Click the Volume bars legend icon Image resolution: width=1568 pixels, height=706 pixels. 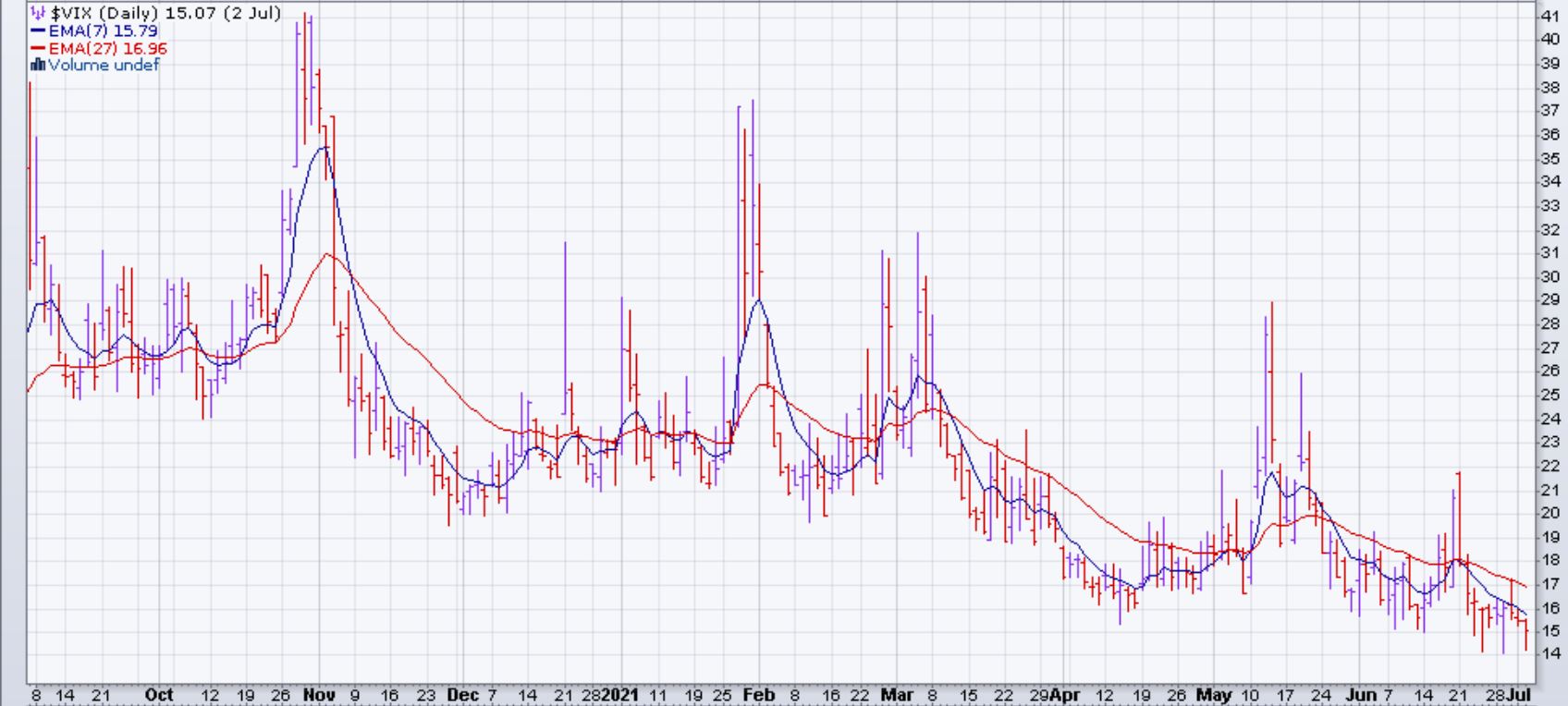coord(38,65)
